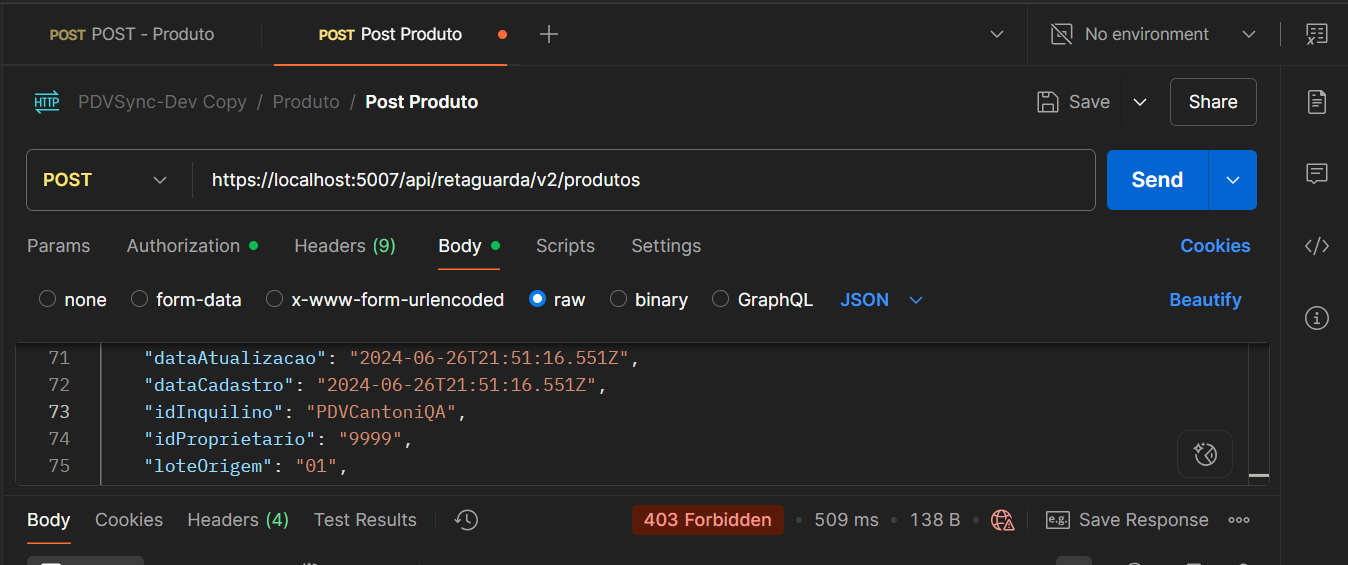The image size is (1348, 565).
Task: Open the response history clock icon
Action: [x=466, y=520]
